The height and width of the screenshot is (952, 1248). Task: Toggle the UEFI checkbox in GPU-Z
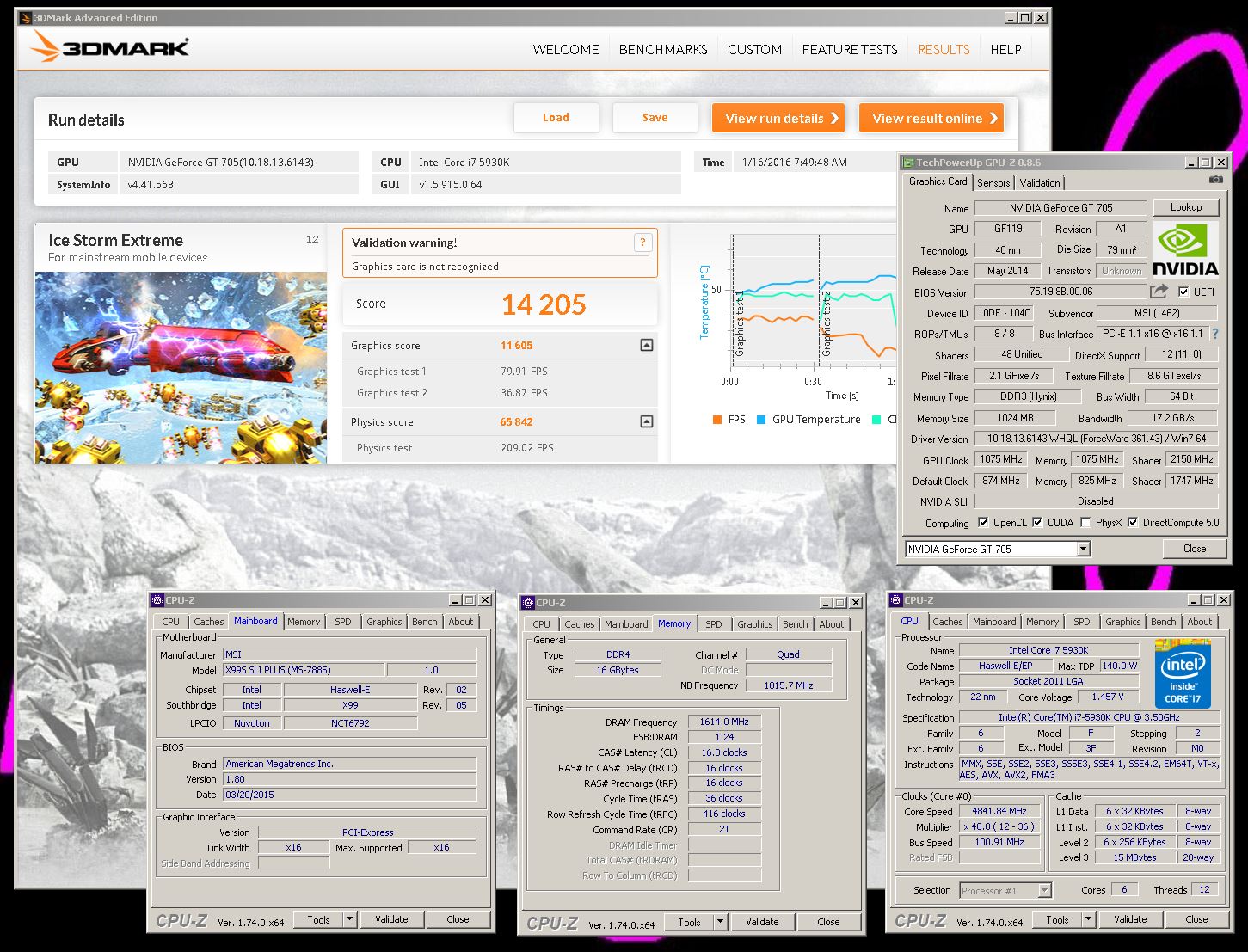(x=1183, y=292)
